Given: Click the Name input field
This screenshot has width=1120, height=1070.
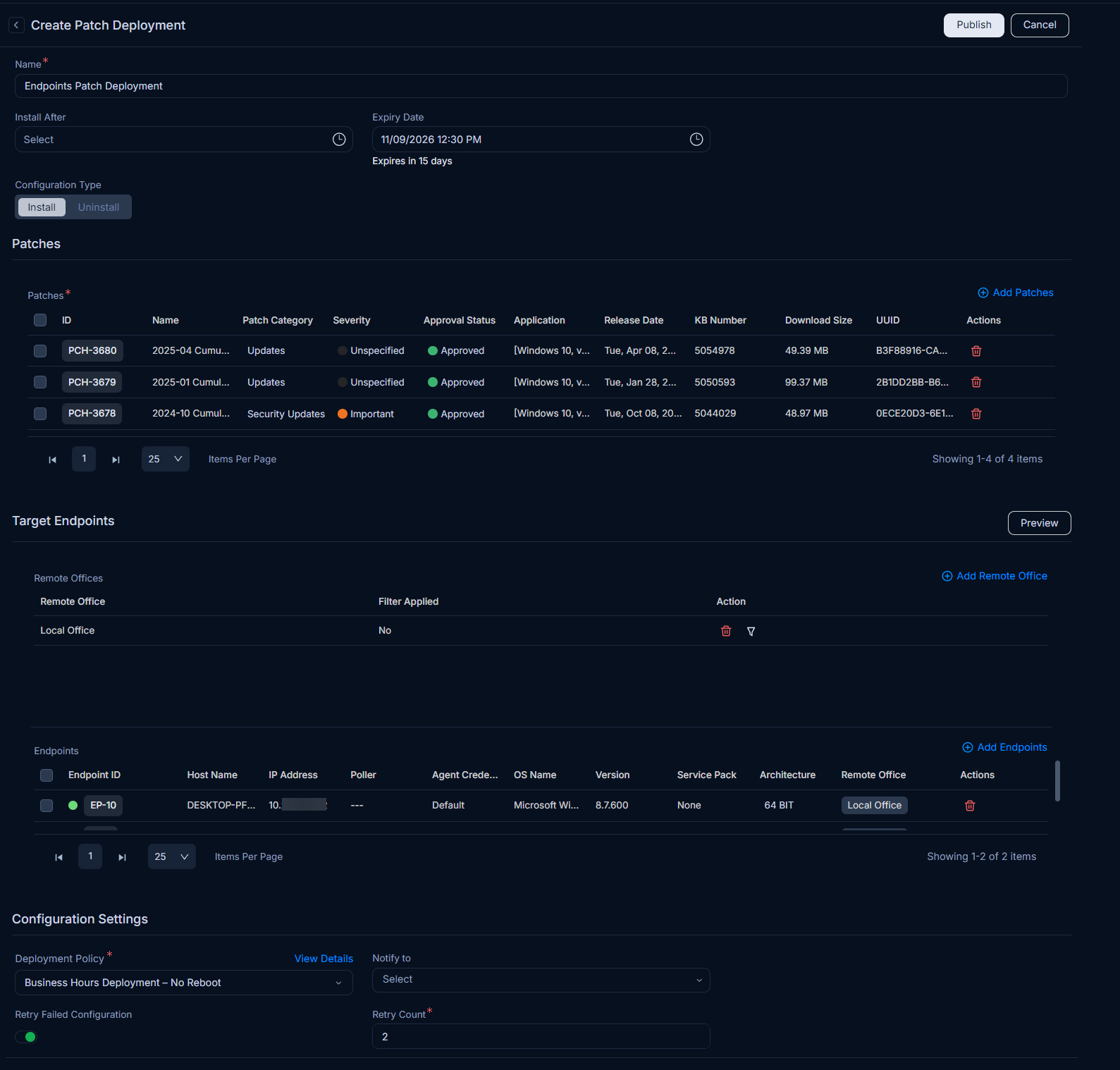Looking at the screenshot, I should [541, 86].
